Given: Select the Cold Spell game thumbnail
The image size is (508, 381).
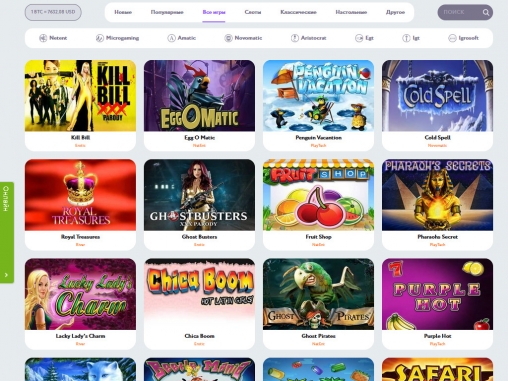Looking at the screenshot, I should click(437, 96).
